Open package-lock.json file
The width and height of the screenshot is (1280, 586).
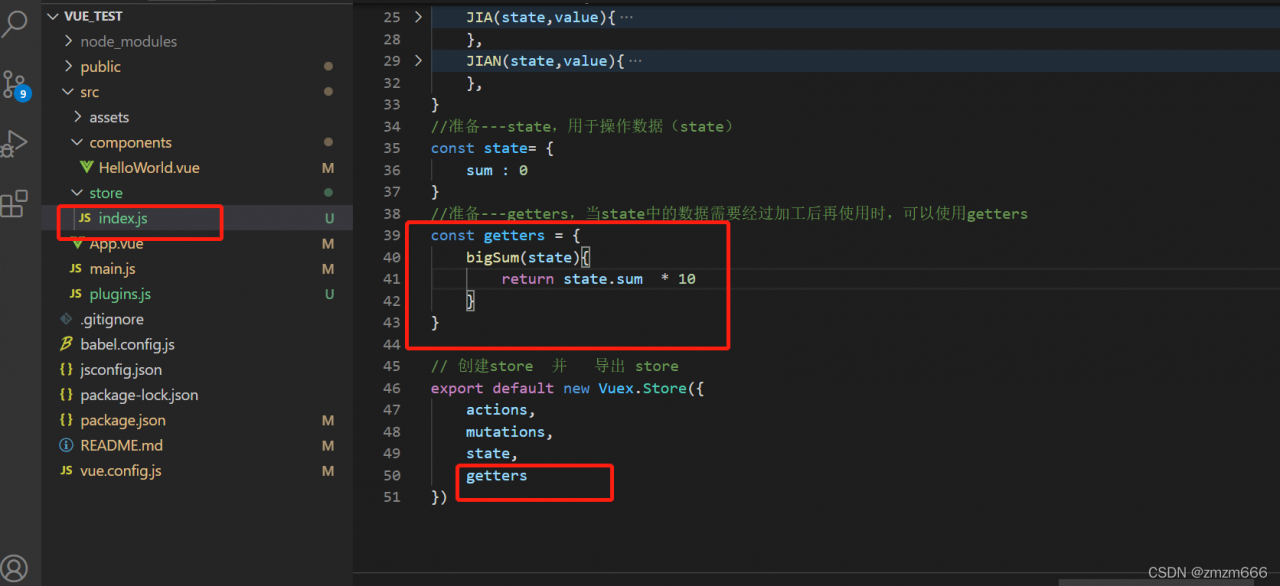tap(139, 395)
